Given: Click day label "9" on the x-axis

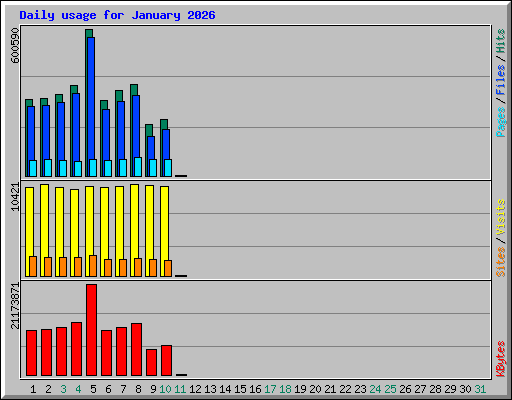Looking at the screenshot, I should pyautogui.click(x=153, y=389).
